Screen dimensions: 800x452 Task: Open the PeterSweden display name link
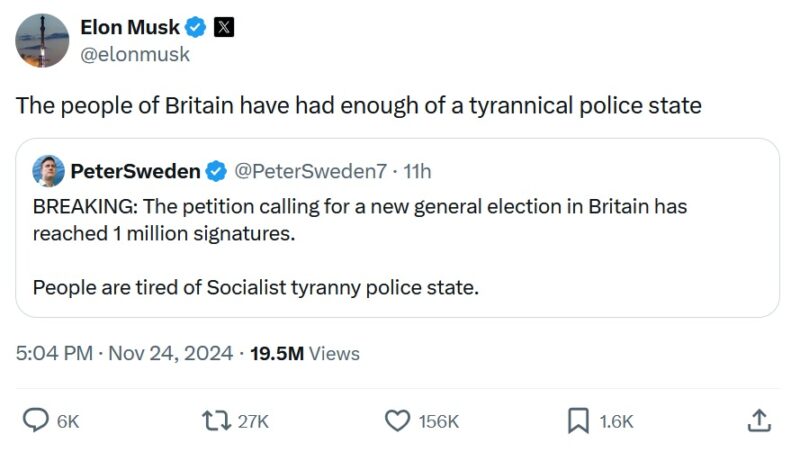click(x=135, y=172)
